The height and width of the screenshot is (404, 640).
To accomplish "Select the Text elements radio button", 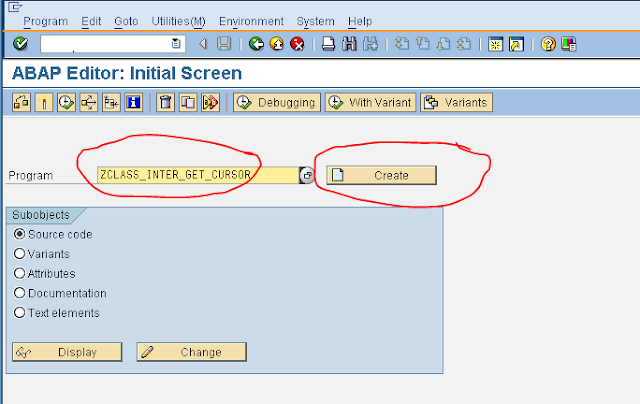I will [x=19, y=313].
